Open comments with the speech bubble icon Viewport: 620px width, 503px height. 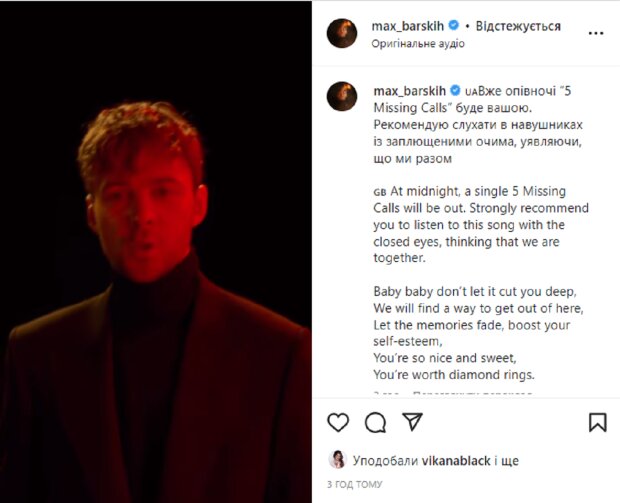[x=375, y=422]
